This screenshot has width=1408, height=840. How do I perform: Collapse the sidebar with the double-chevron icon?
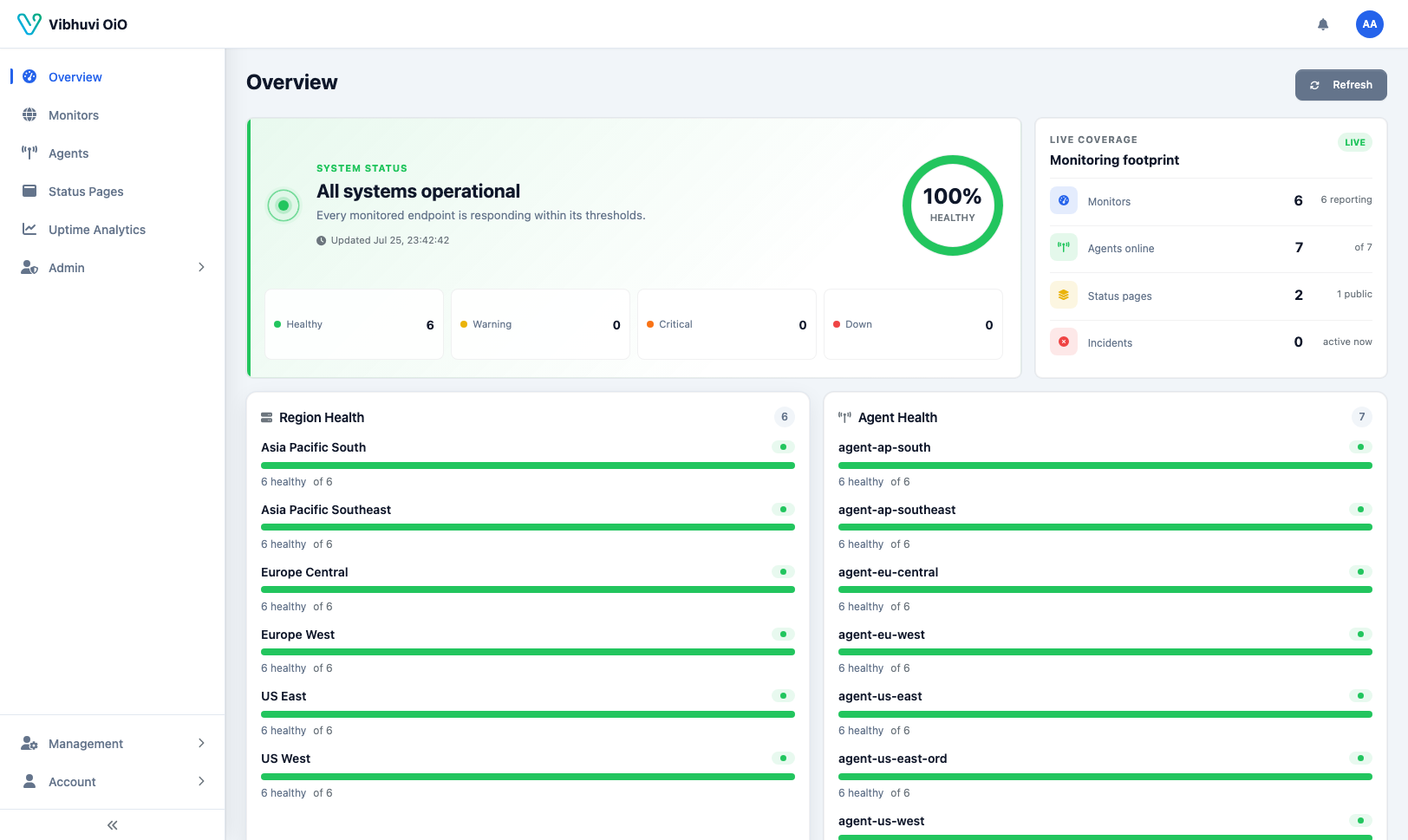tap(113, 825)
